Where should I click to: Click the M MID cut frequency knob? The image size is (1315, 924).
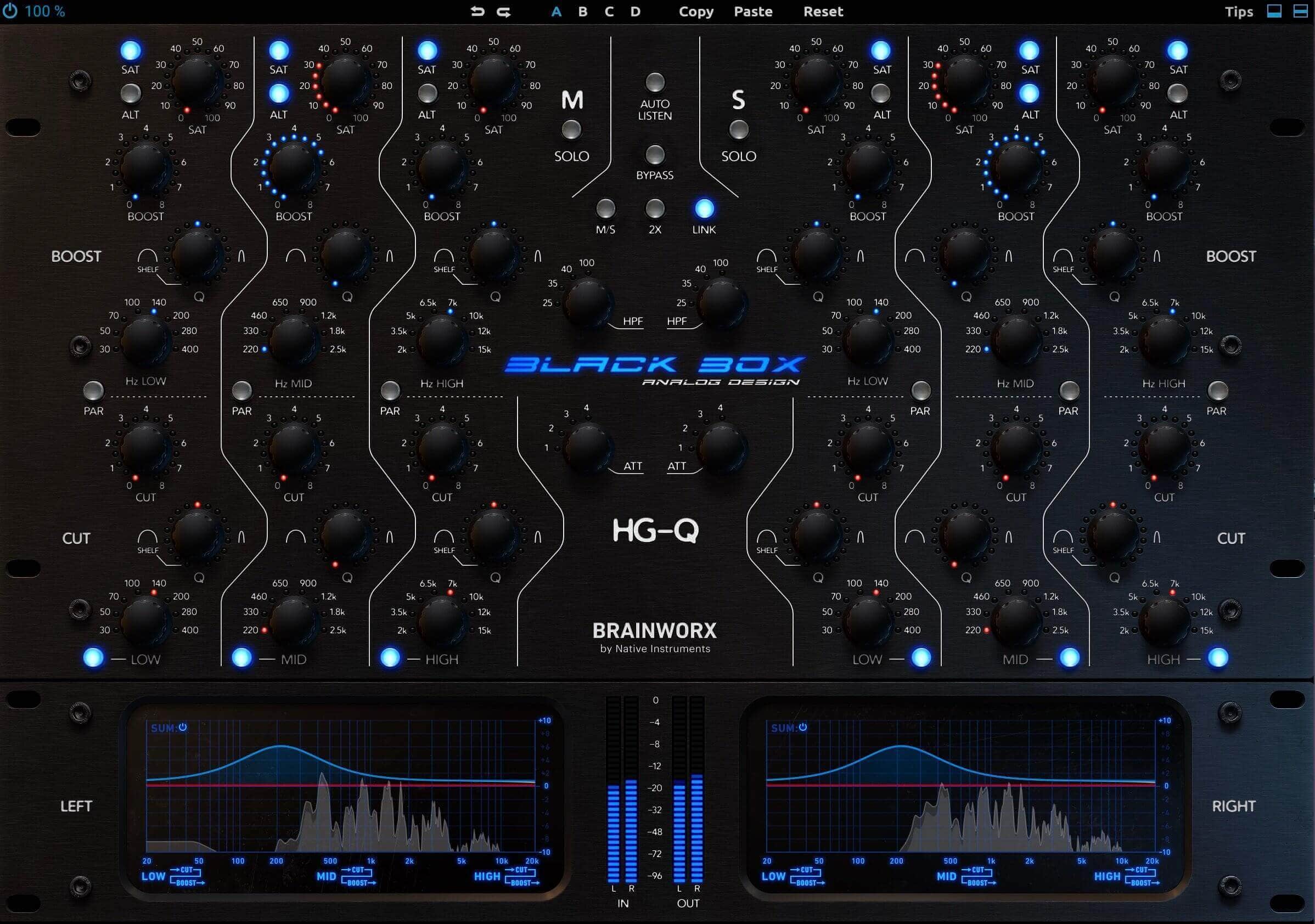293,621
